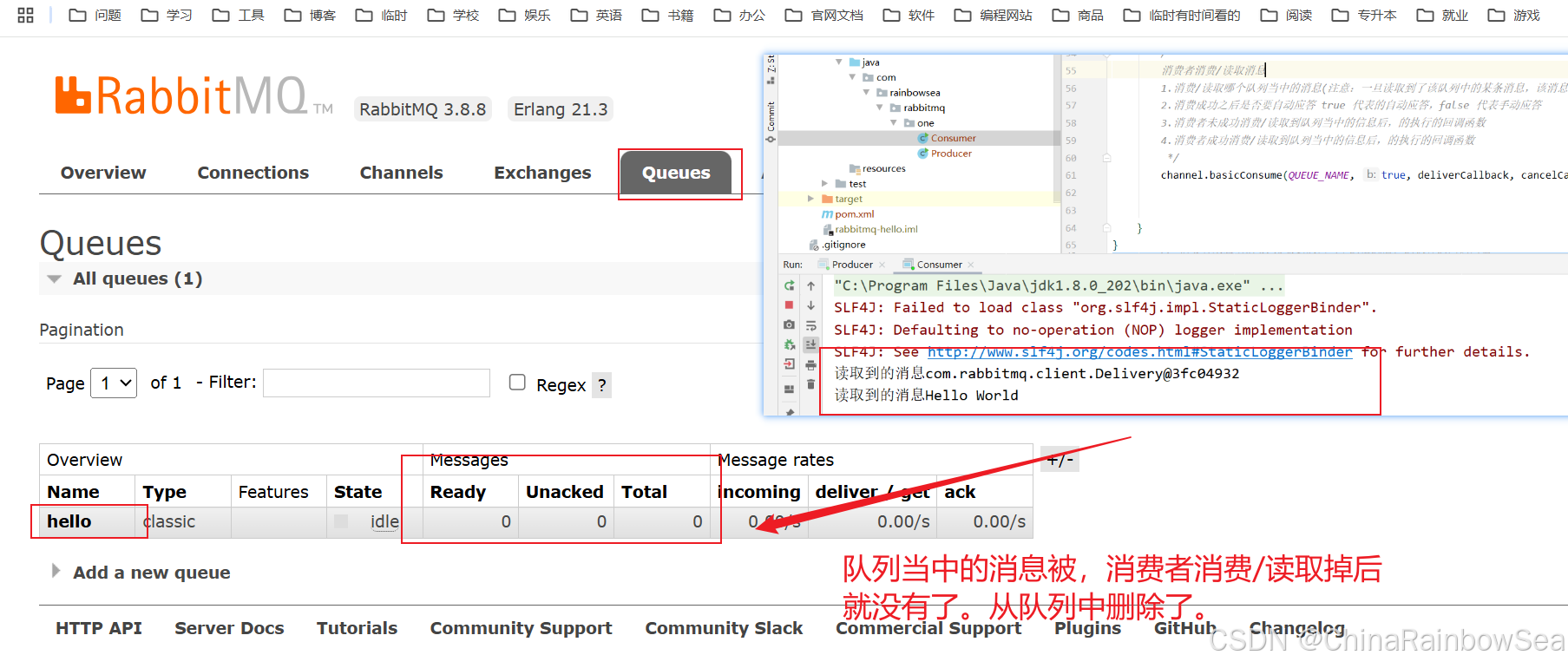Viewport: 1568px width, 668px height.
Task: Click the Regex help question mark button
Action: 602,384
